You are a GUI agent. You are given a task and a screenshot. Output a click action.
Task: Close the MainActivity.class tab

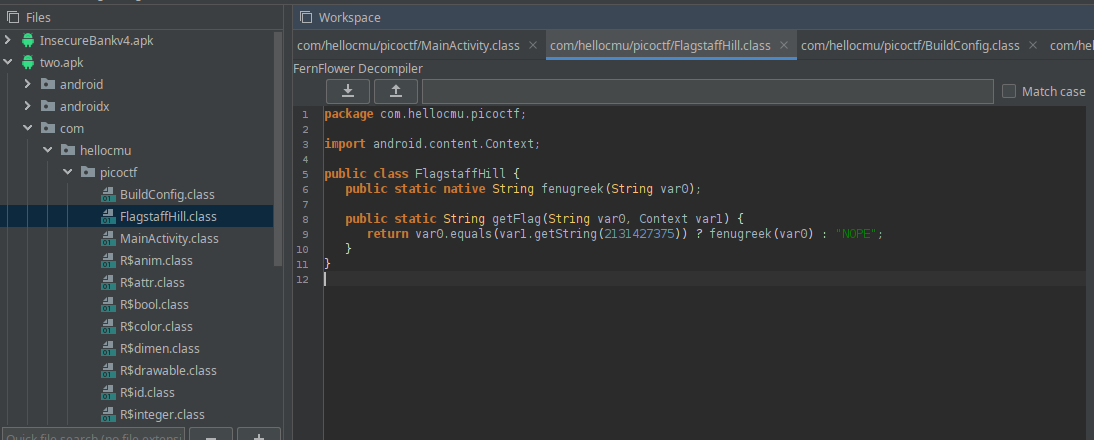pyautogui.click(x=533, y=45)
